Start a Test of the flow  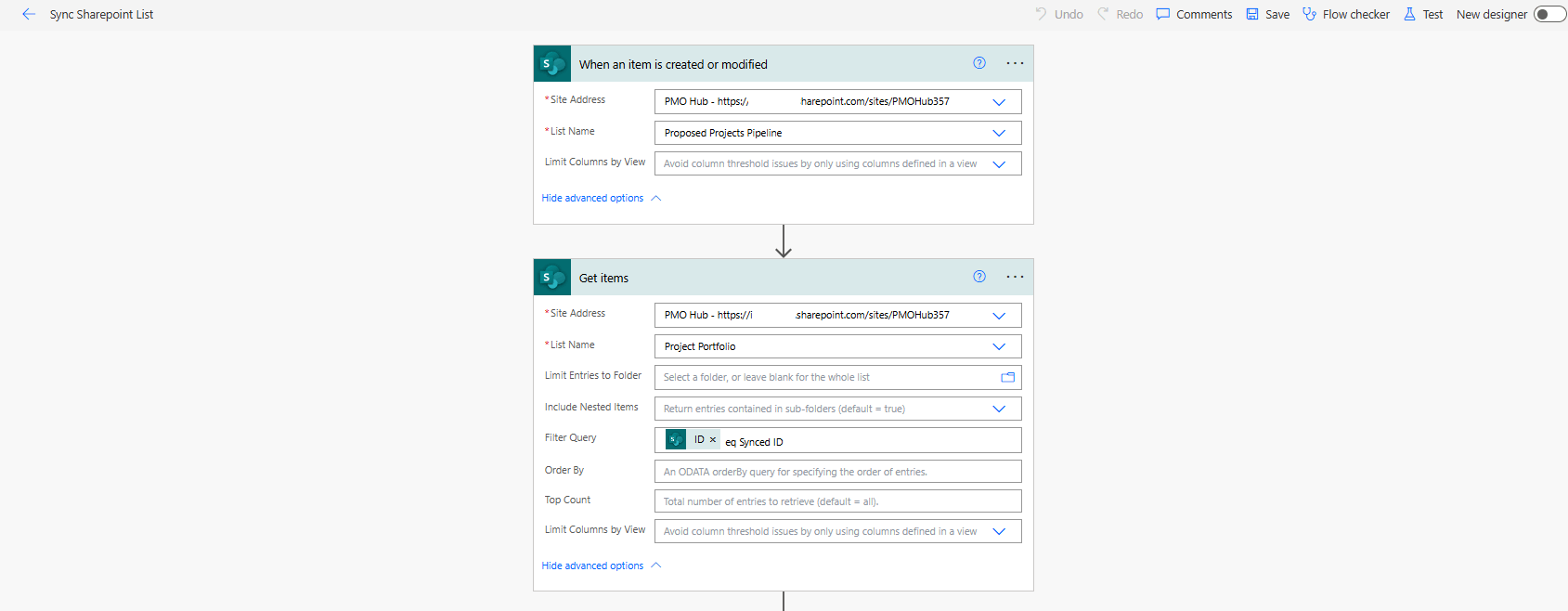[1423, 14]
